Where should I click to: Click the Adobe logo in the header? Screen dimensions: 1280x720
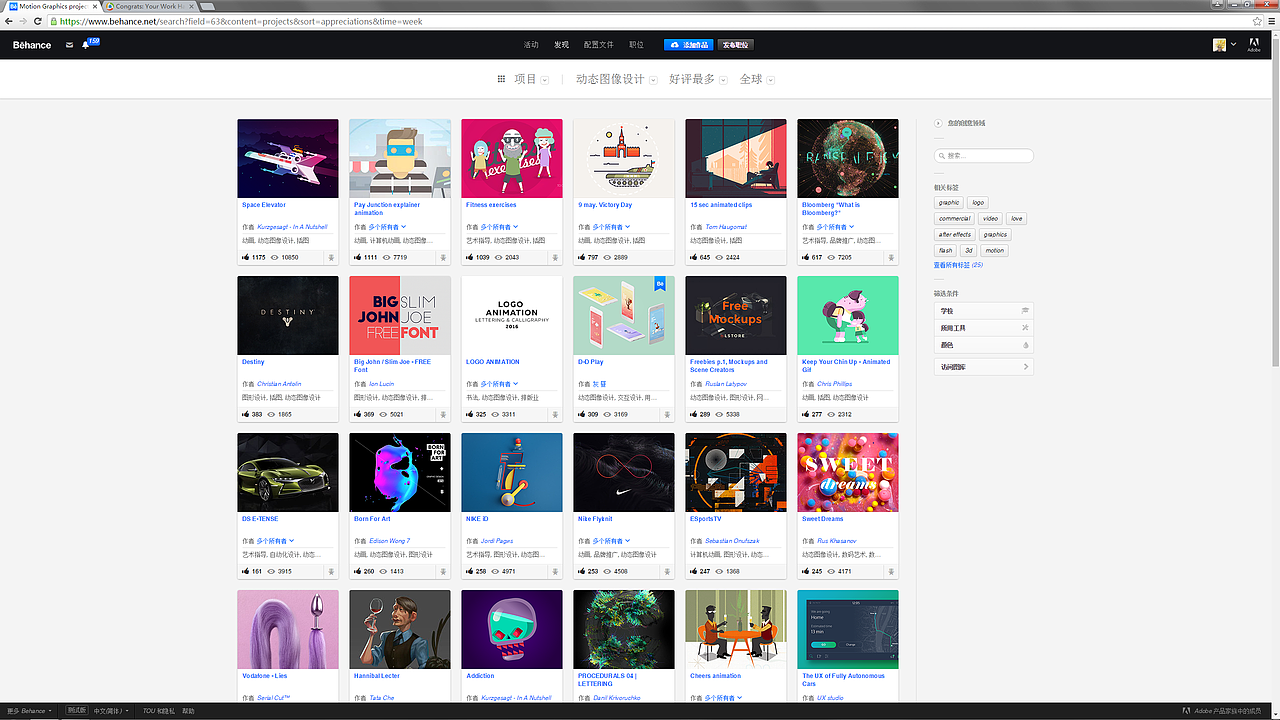[1254, 45]
